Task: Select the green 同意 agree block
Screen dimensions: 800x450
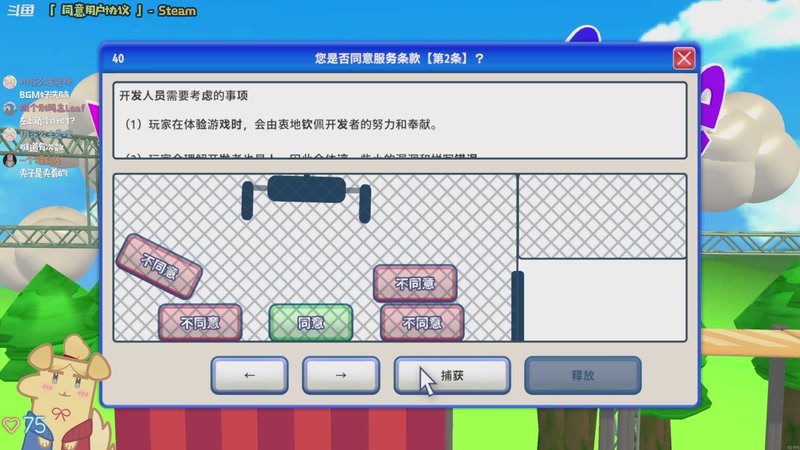Action: [311, 322]
